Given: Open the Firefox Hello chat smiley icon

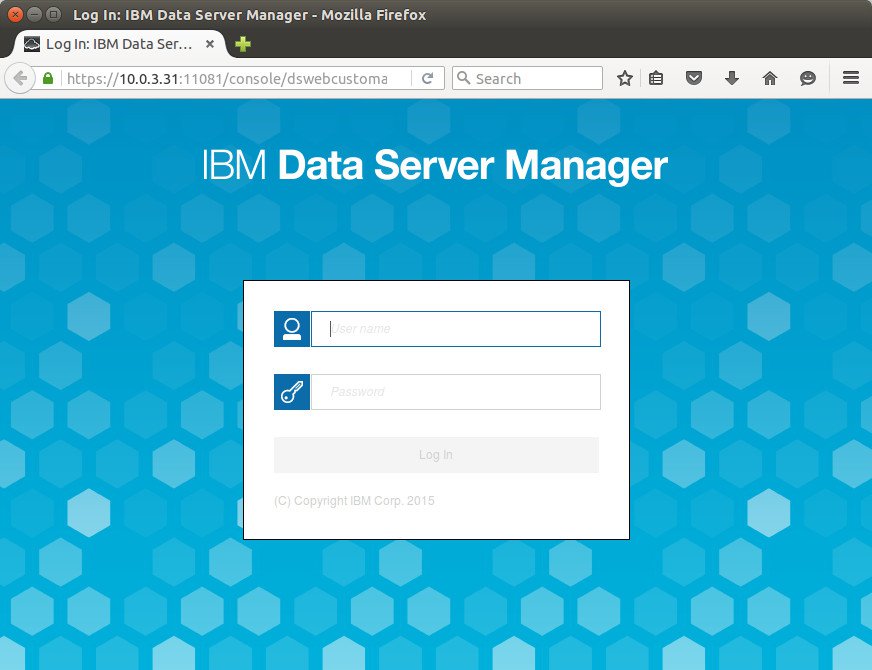Looking at the screenshot, I should 807,78.
